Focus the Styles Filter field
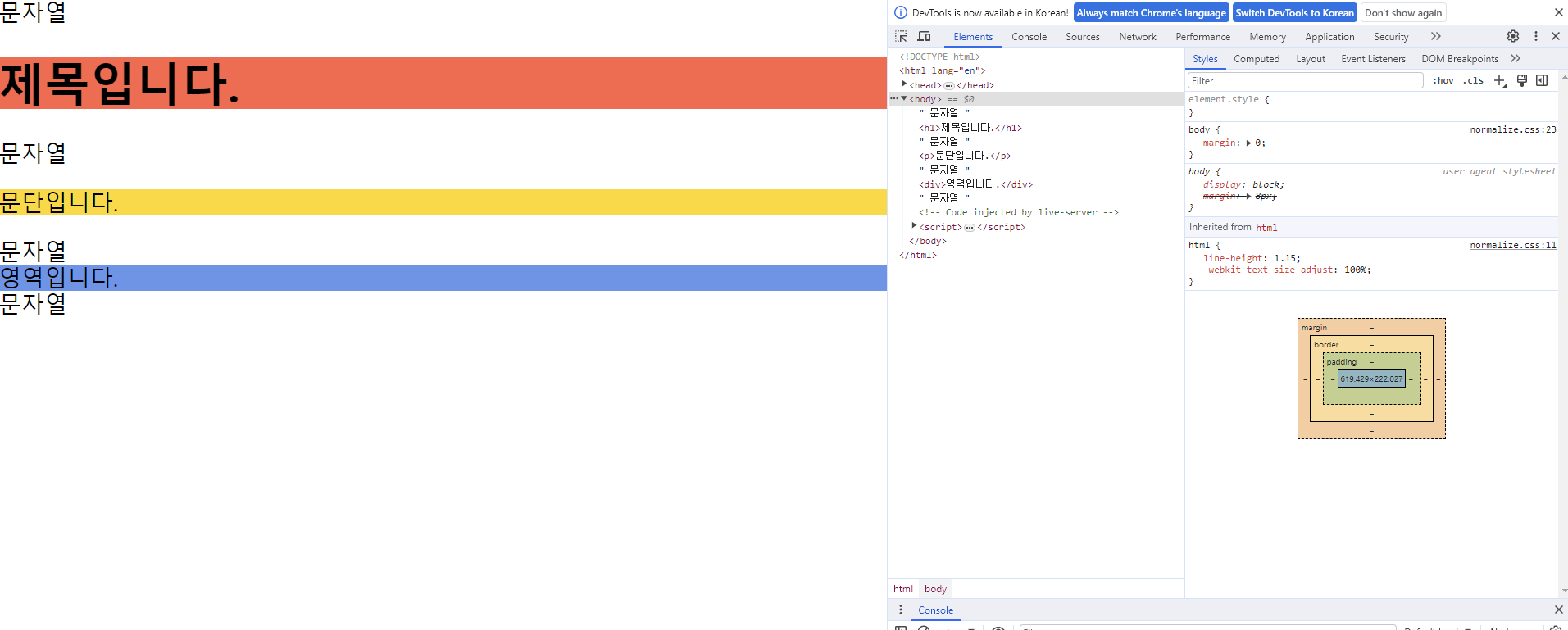Screen dimensions: 1568x630 click(1306, 80)
